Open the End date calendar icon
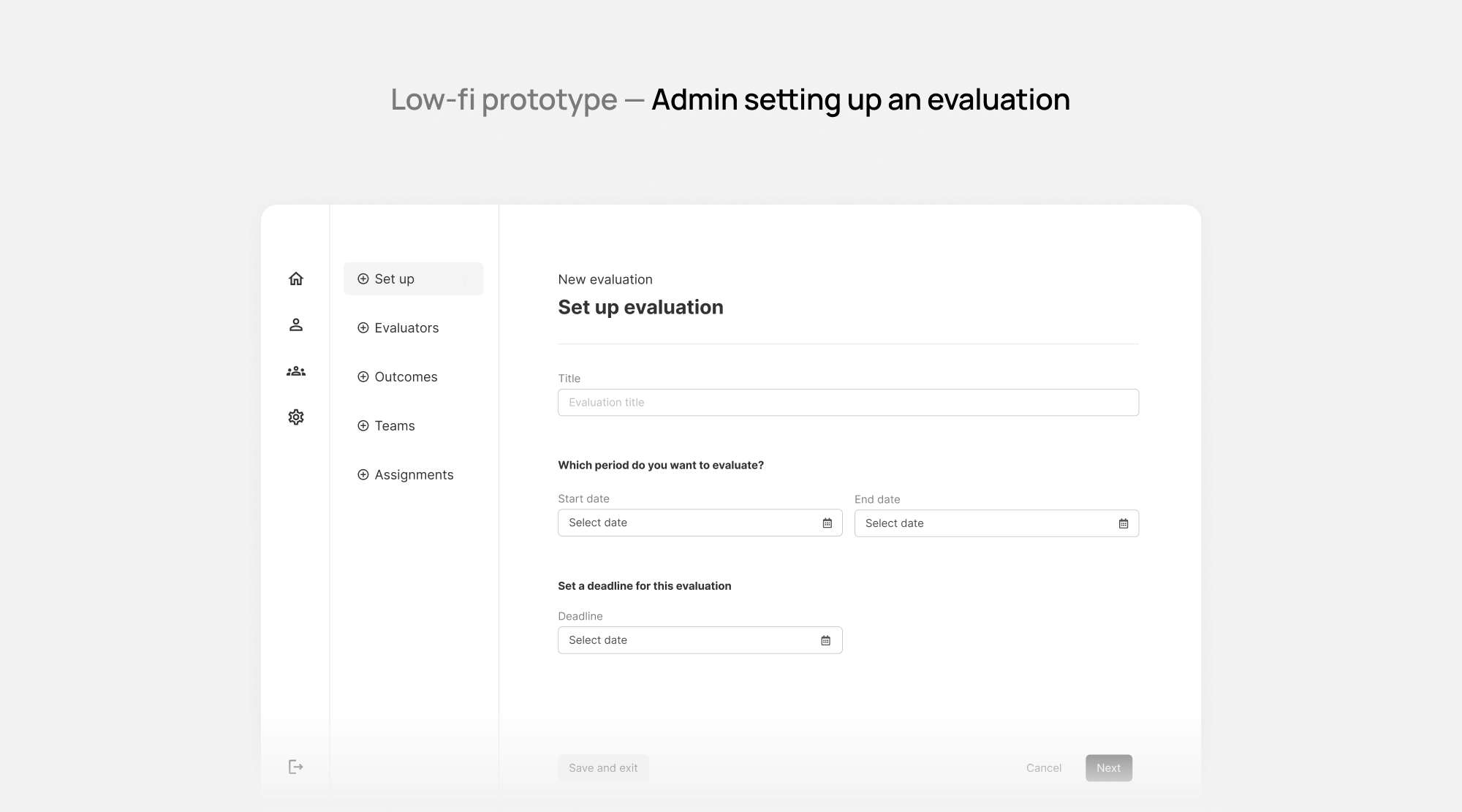 coord(1124,523)
